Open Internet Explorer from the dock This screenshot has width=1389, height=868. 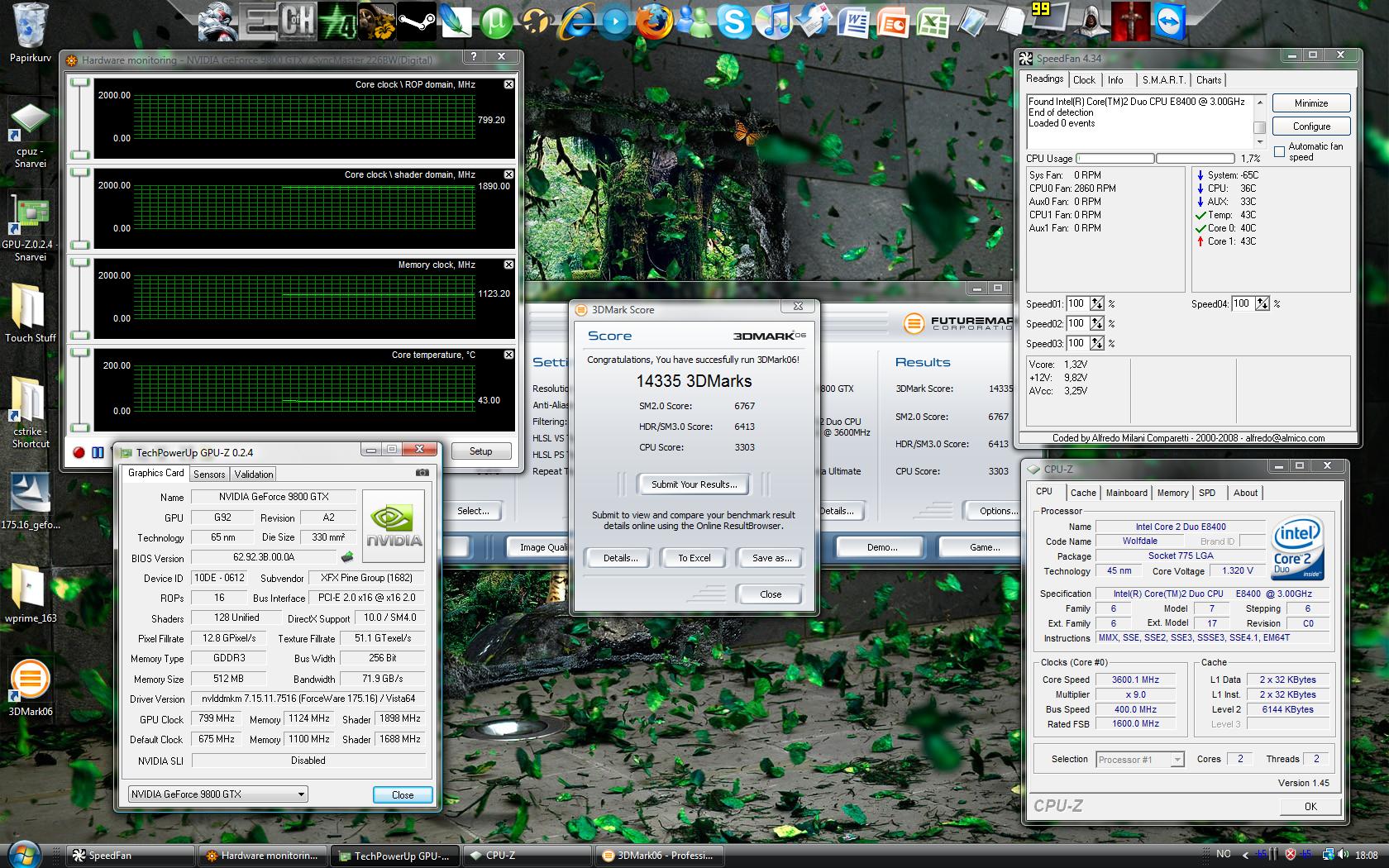(575, 21)
